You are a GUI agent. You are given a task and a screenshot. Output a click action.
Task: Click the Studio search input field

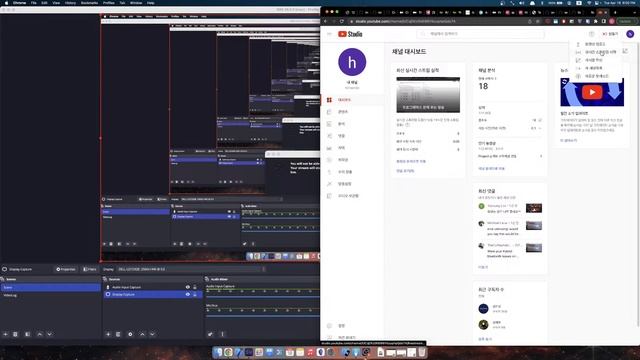pyautogui.click(x=480, y=34)
